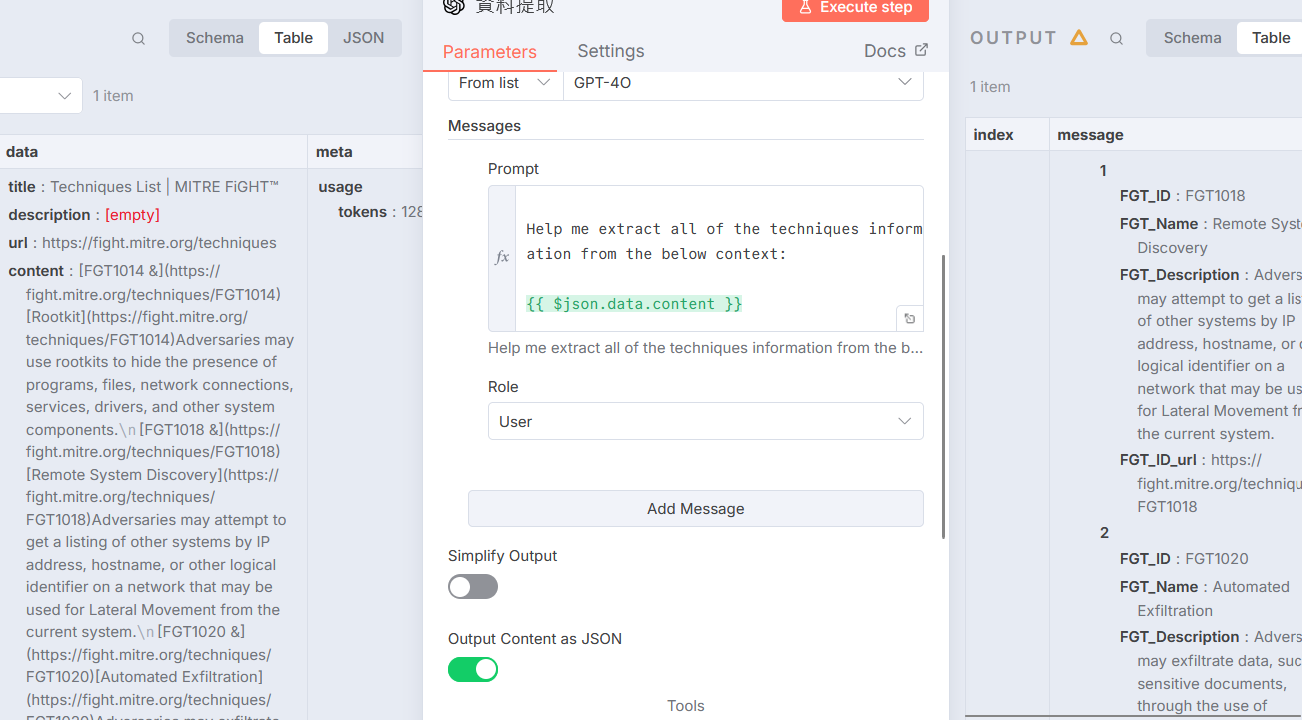This screenshot has height=720, width=1302.
Task: Click the message column header
Action: (x=1176, y=135)
